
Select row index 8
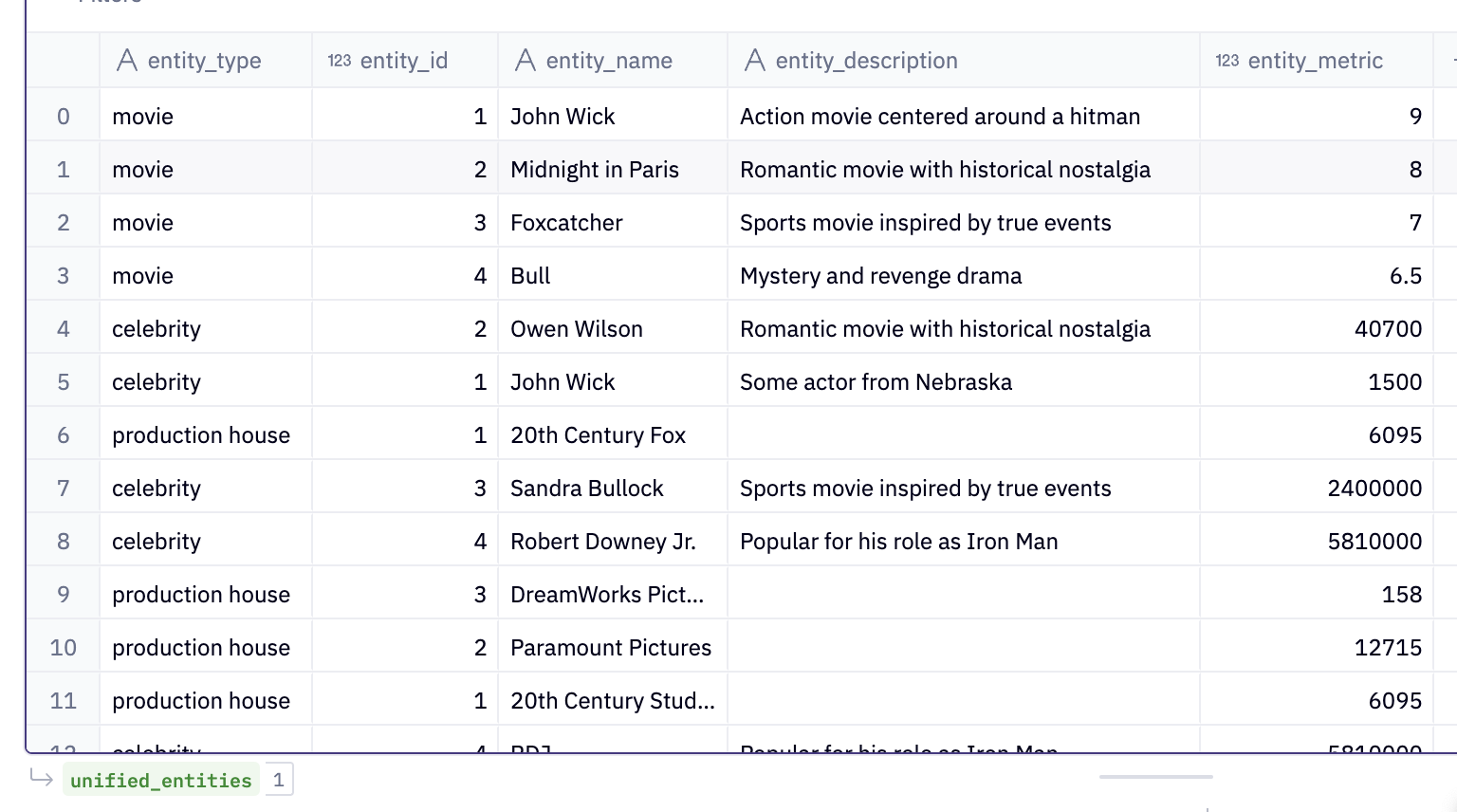(x=64, y=542)
